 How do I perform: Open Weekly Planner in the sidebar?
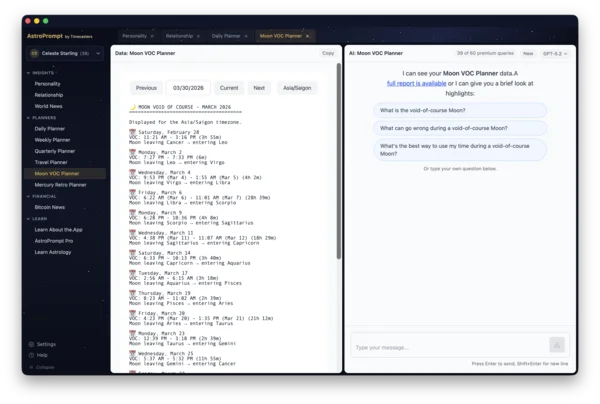tap(52, 140)
